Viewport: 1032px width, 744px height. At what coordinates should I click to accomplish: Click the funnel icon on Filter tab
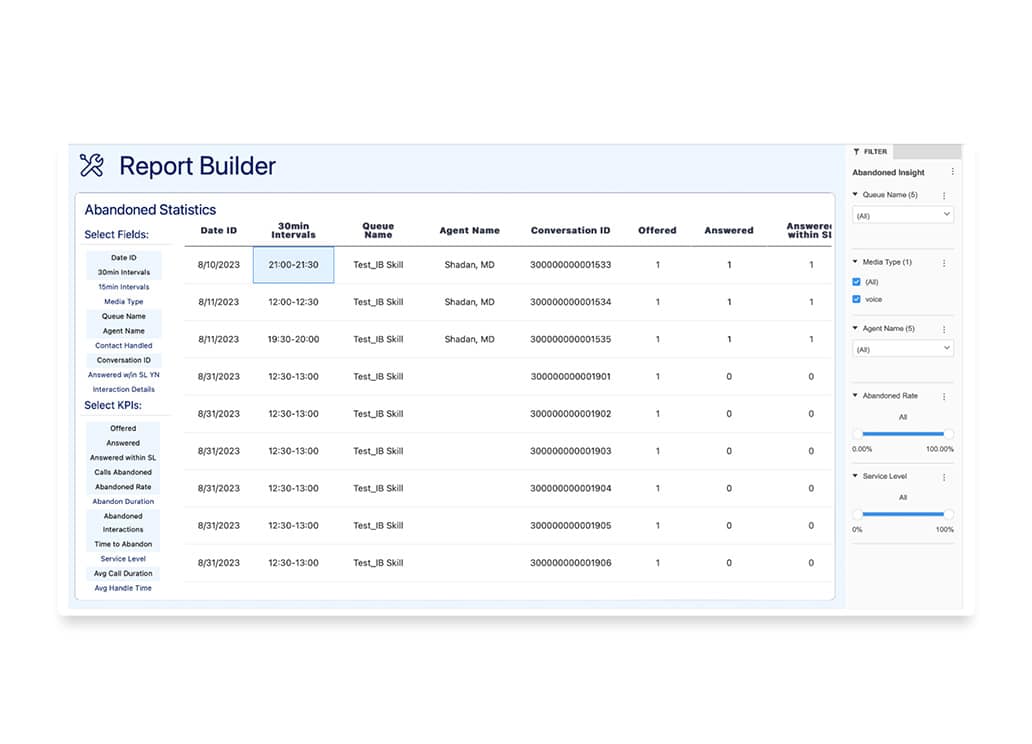click(x=857, y=152)
